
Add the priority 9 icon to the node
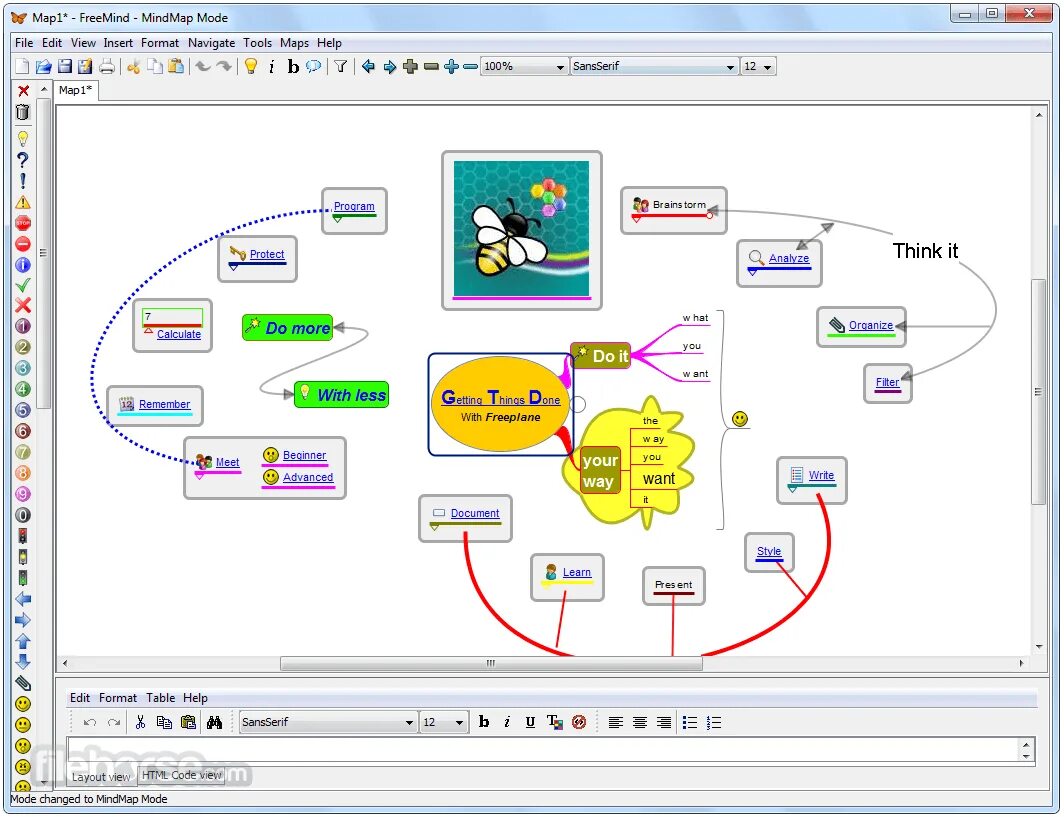22,494
